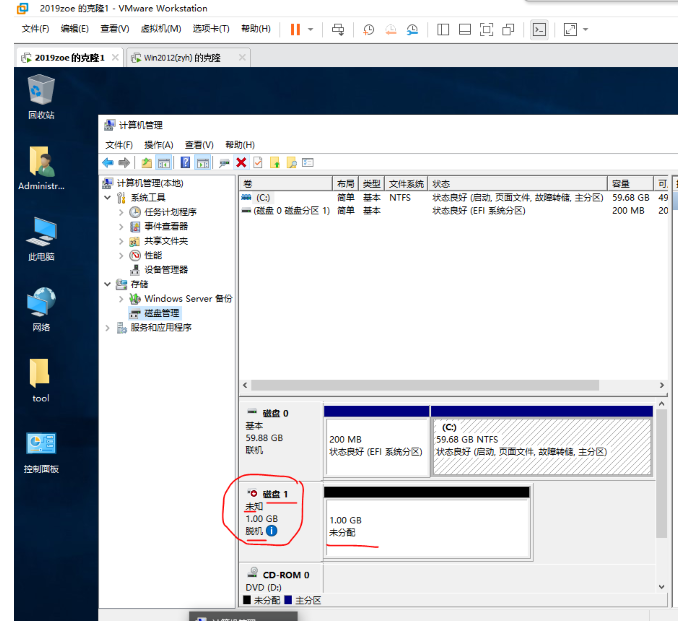The image size is (693, 621).
Task: Open the VMware 帮助(H) menu
Action: (255, 29)
